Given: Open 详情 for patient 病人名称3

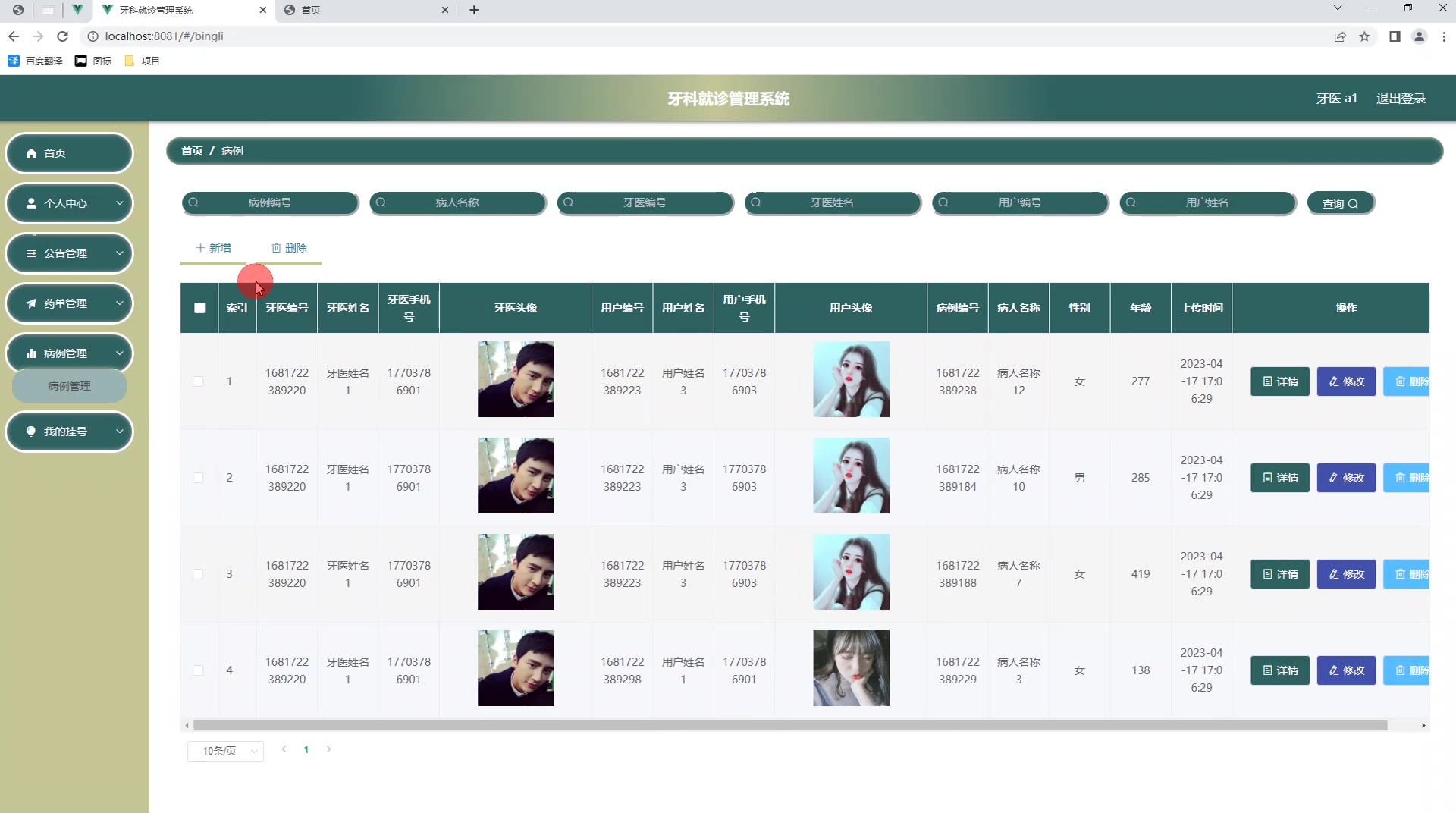Looking at the screenshot, I should click(1280, 670).
